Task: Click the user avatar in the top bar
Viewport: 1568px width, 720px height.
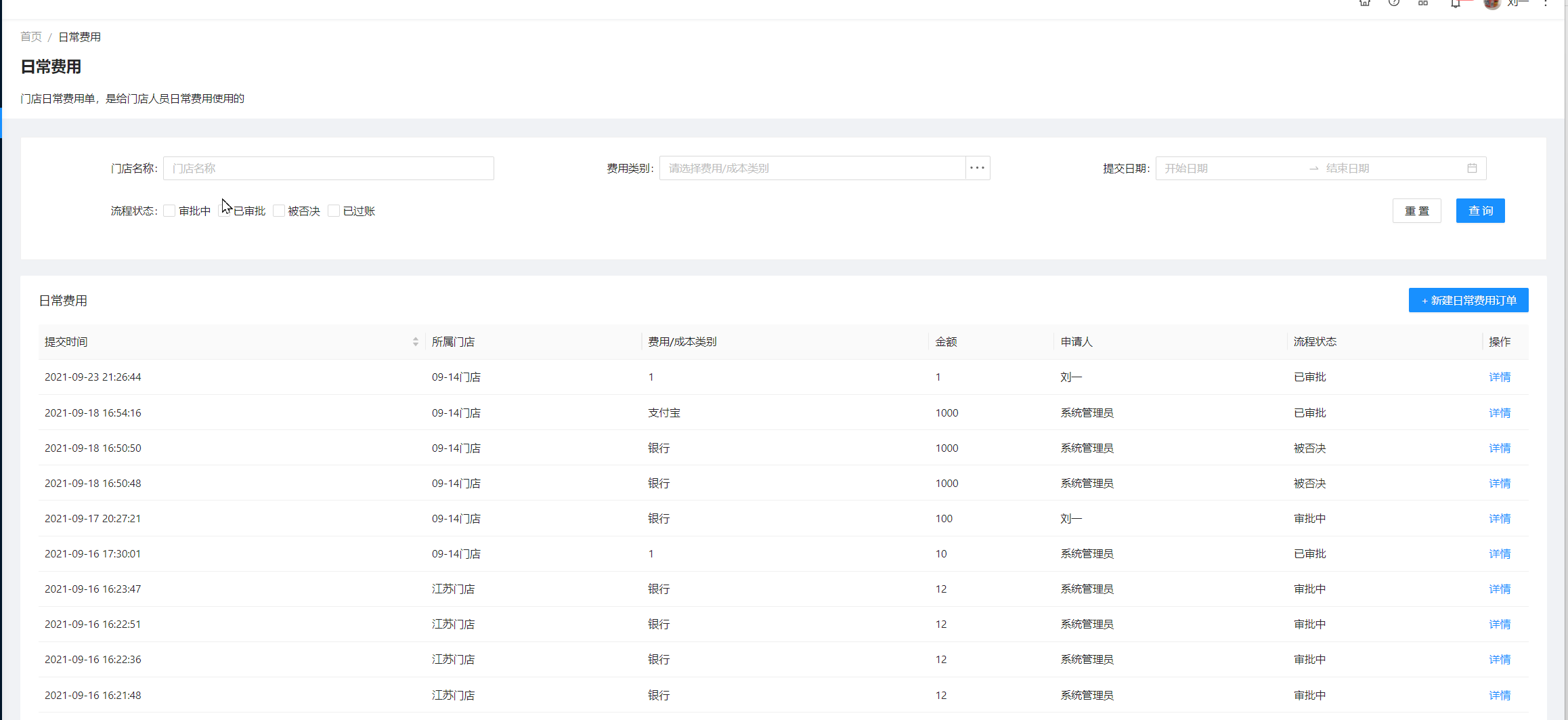Action: point(1491,3)
